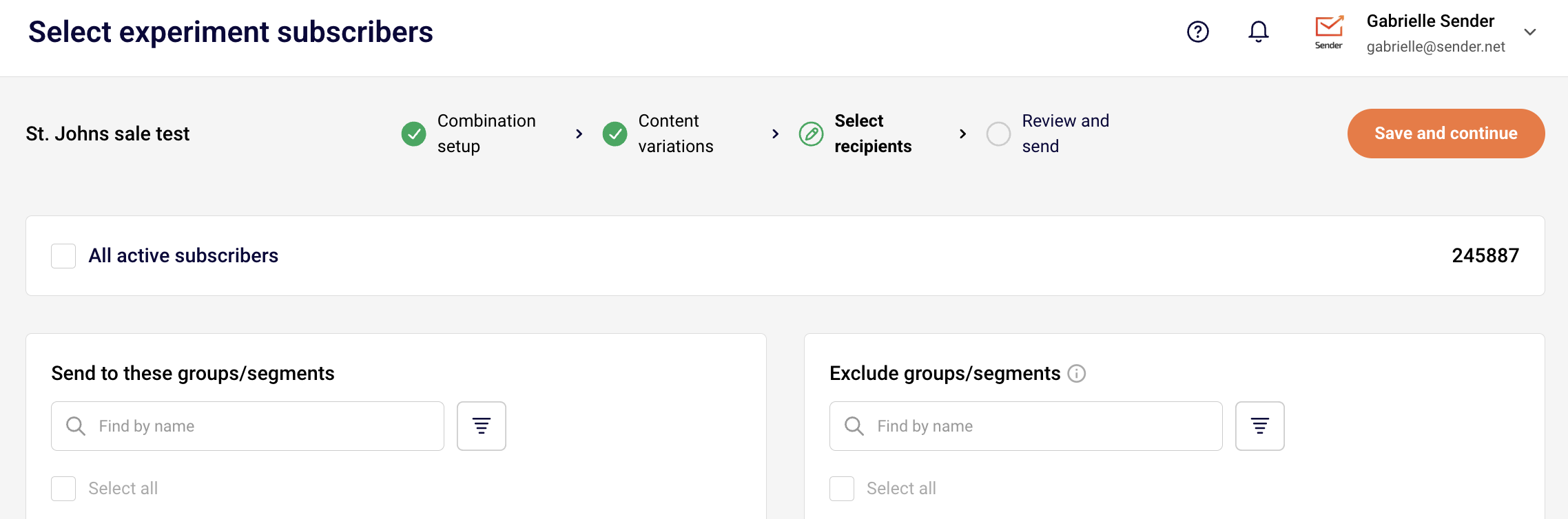Image resolution: width=1568 pixels, height=519 pixels.
Task: Click green checkmark for Content variations
Action: tap(615, 134)
